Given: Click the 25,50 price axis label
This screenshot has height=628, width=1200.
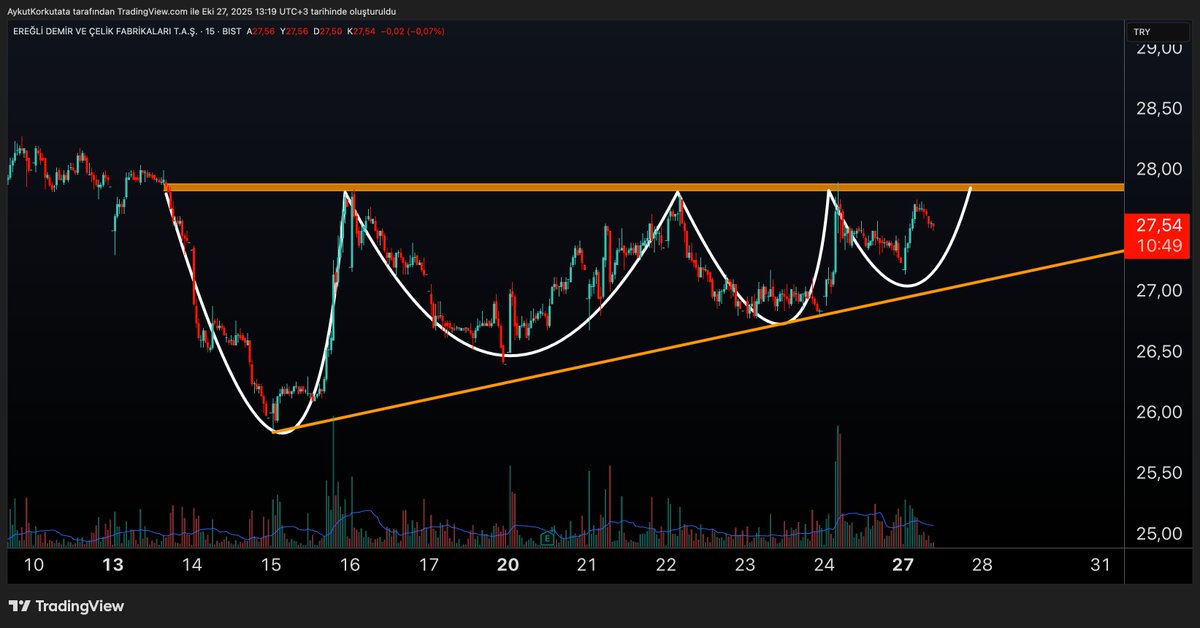Looking at the screenshot, I should click(1157, 473).
